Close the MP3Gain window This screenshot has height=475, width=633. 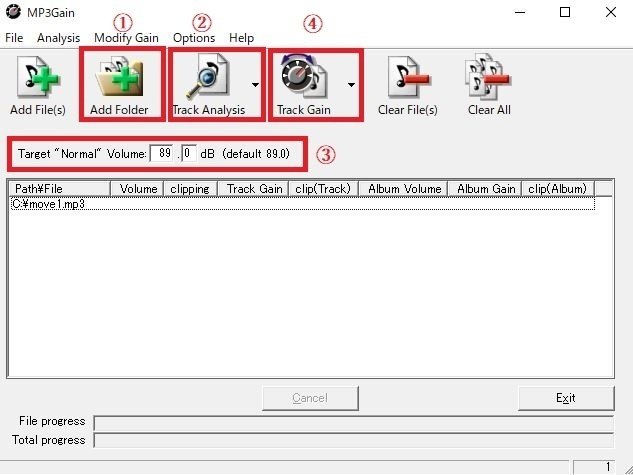[611, 12]
